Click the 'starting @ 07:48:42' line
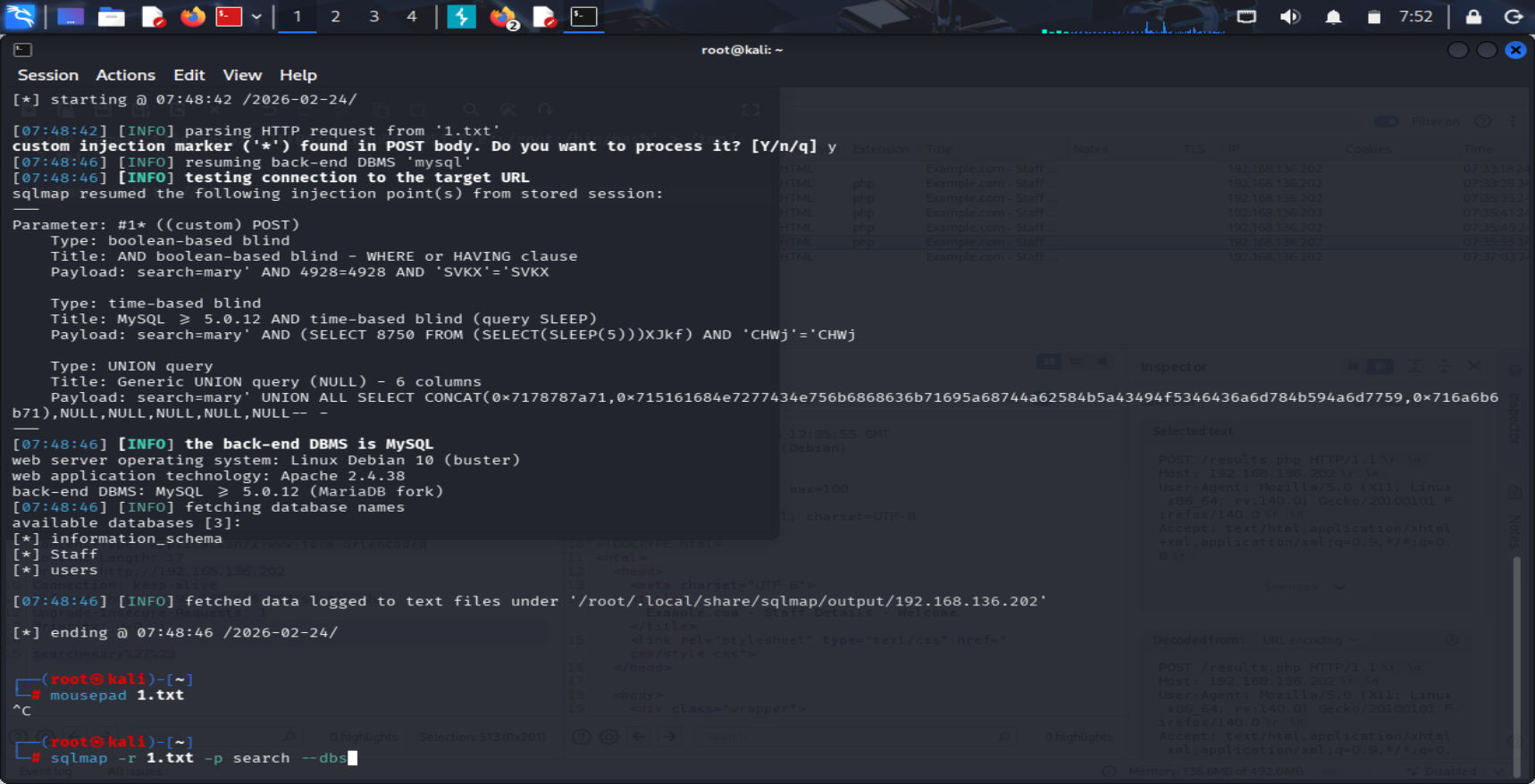The image size is (1535, 784). [x=184, y=99]
